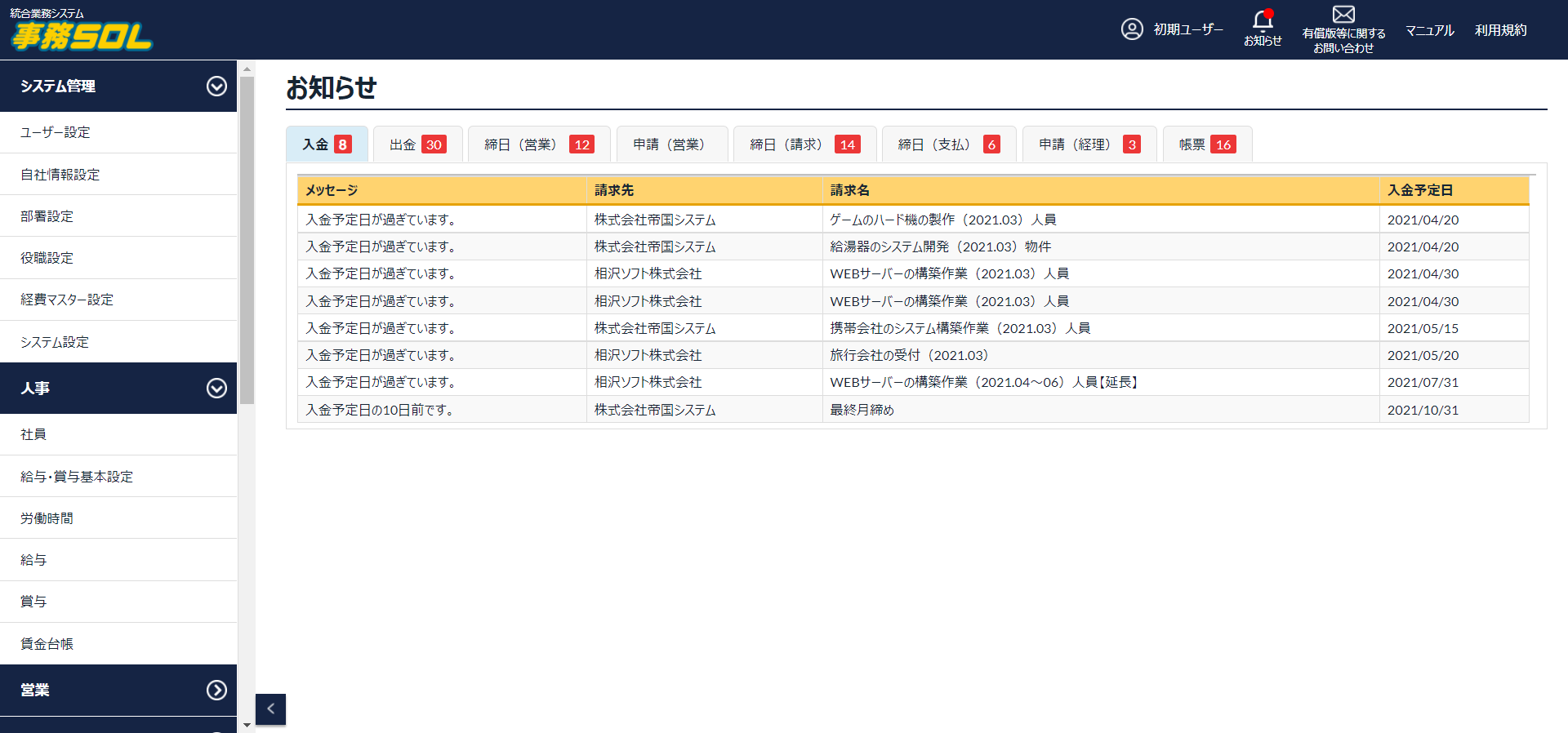Screen dimensions: 1568x733
Task: Collapse the システム管理 section
Action: click(x=216, y=87)
